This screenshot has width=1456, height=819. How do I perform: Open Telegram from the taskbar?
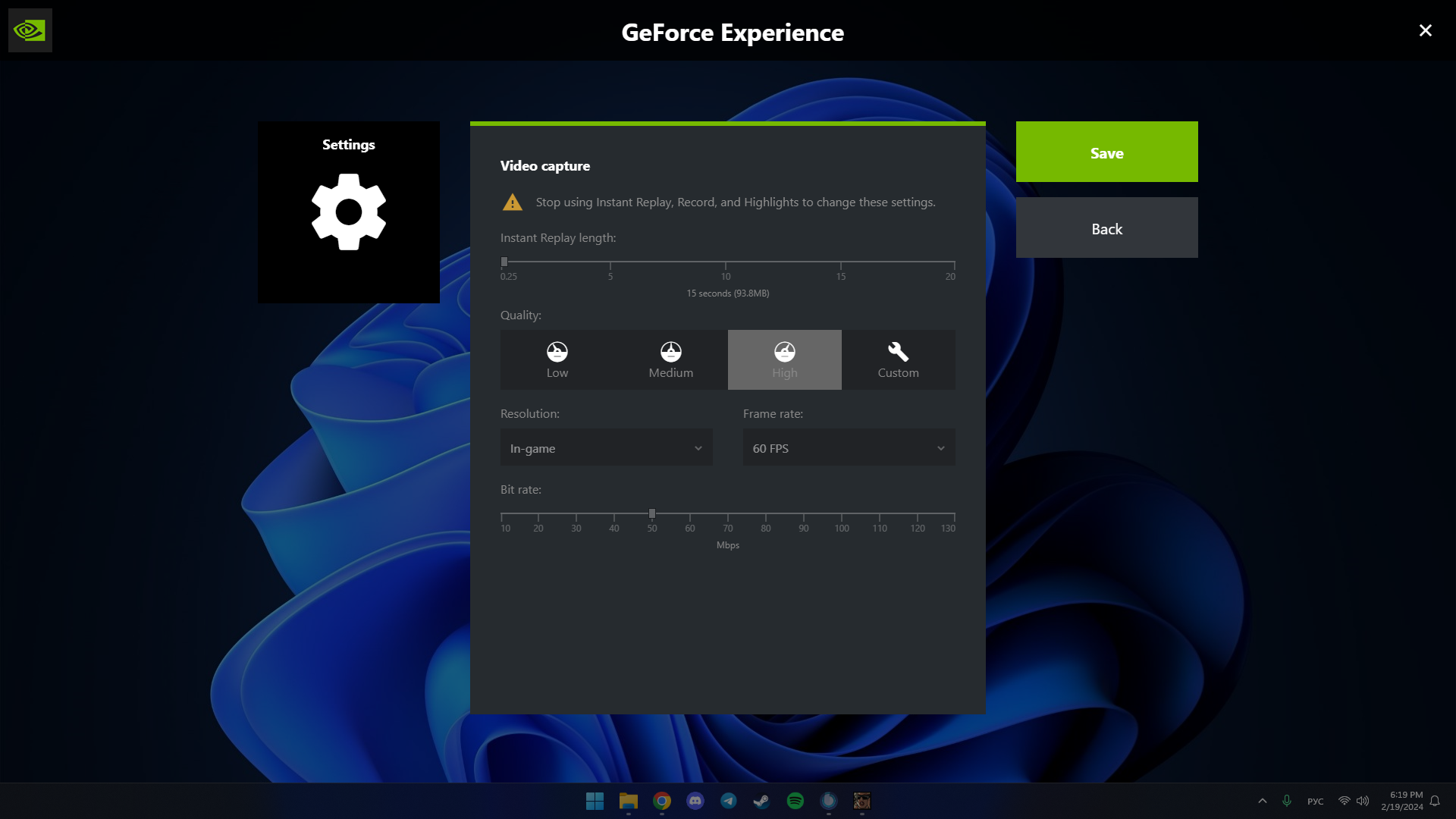point(728,801)
